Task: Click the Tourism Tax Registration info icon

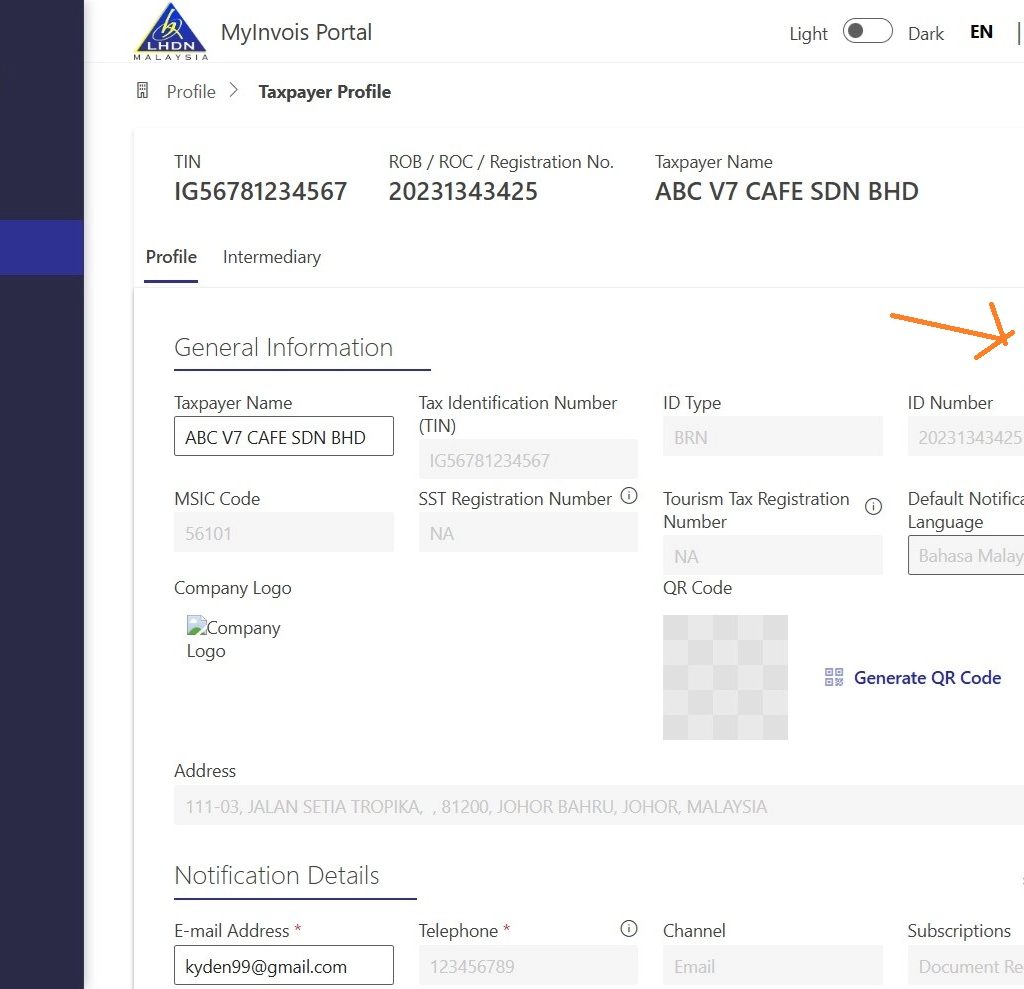Action: point(873,506)
